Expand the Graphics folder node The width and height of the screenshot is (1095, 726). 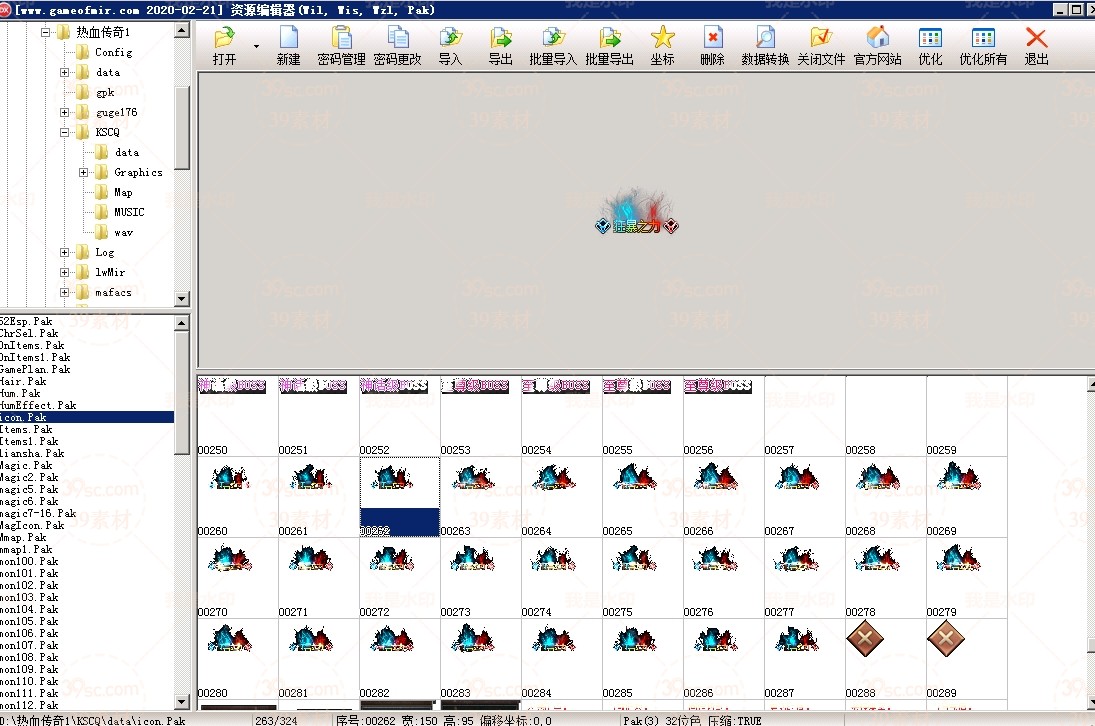pyautogui.click(x=83, y=172)
